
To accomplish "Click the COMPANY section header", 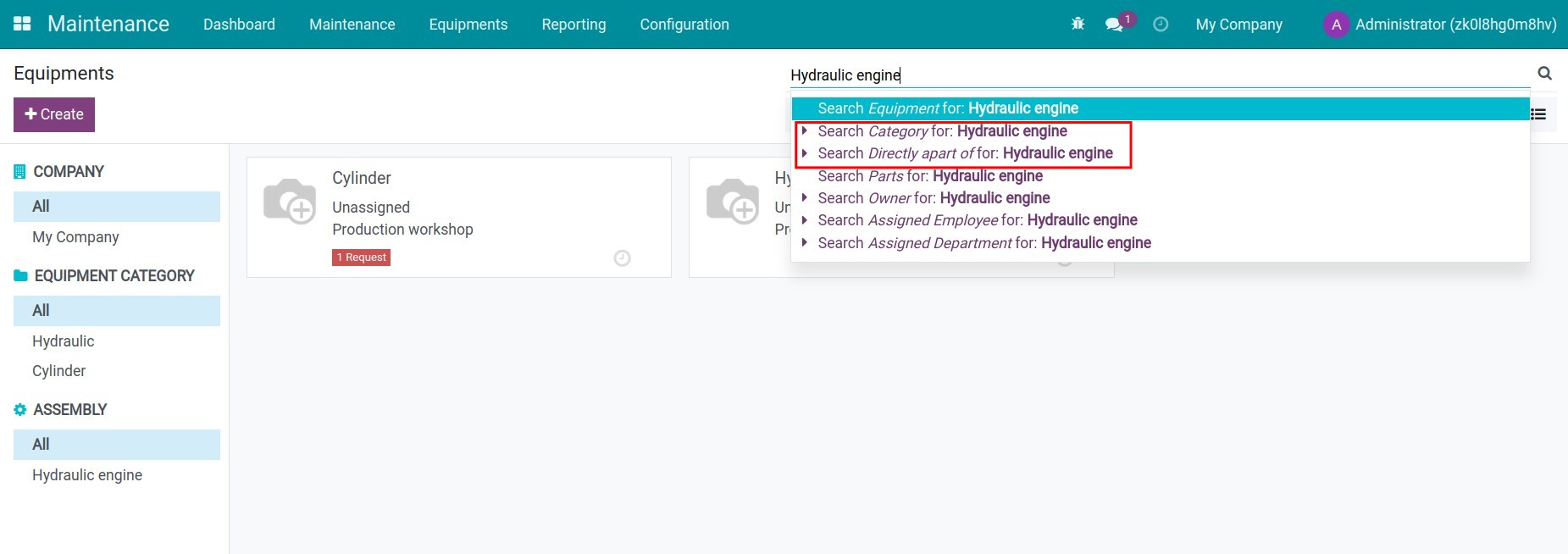I will click(69, 172).
